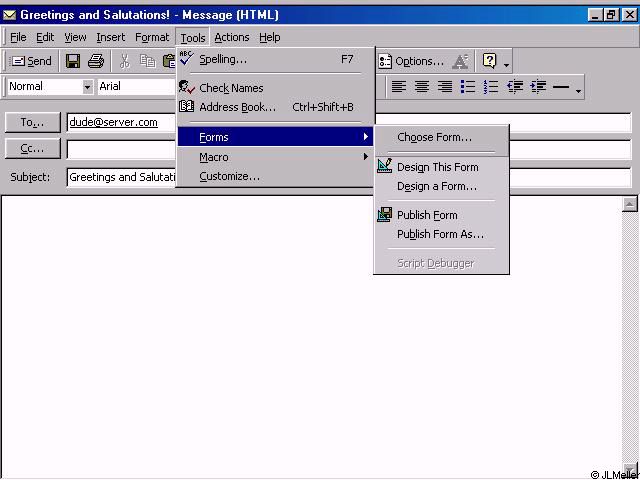Click inside the Cc address field
This screenshot has width=640, height=480.
pyautogui.click(x=348, y=149)
